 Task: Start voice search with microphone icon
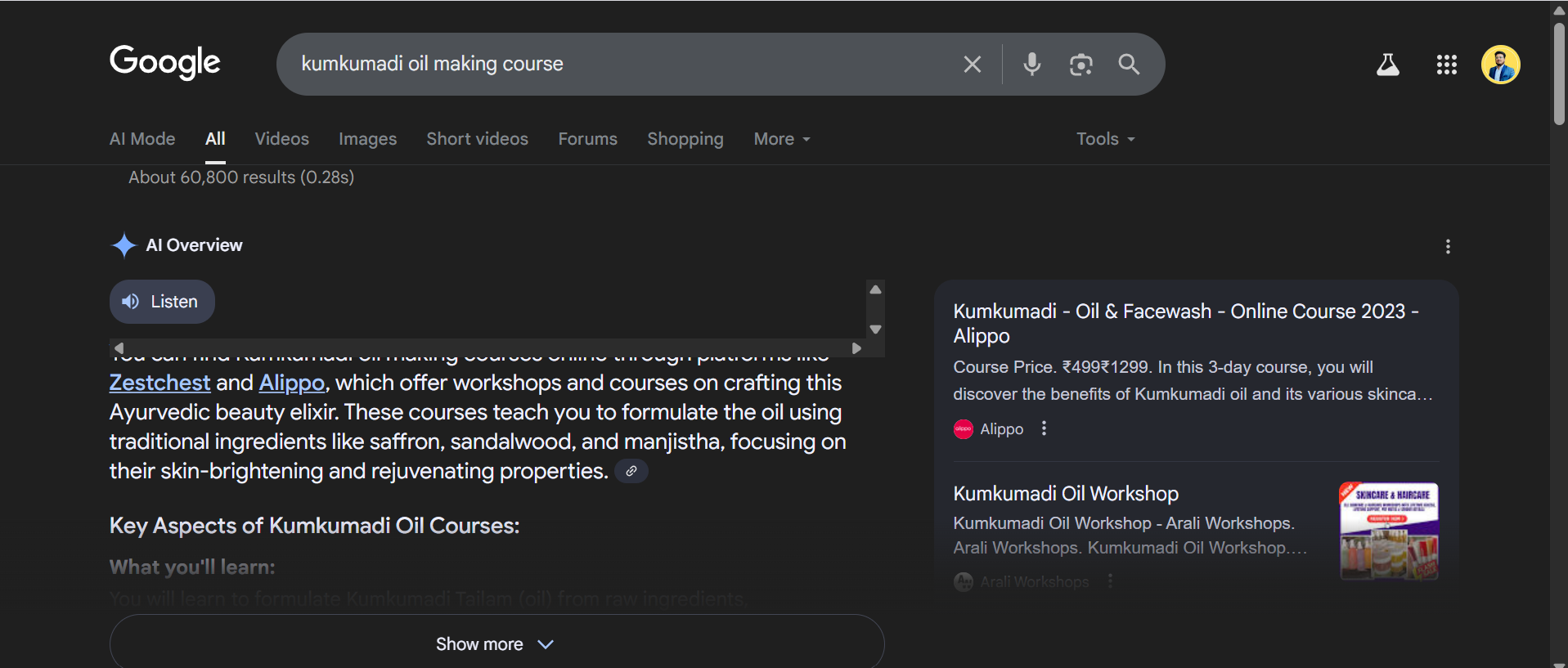(1031, 65)
